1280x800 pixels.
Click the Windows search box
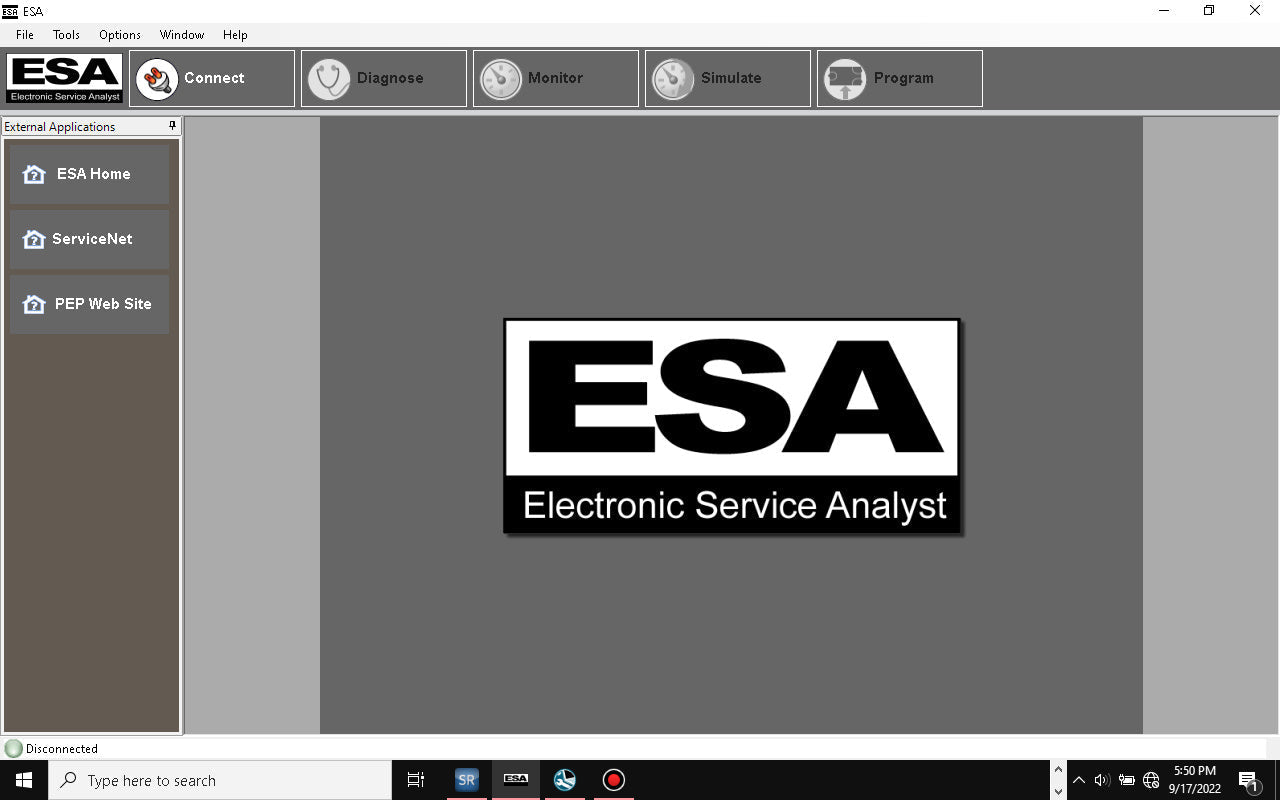pos(220,780)
